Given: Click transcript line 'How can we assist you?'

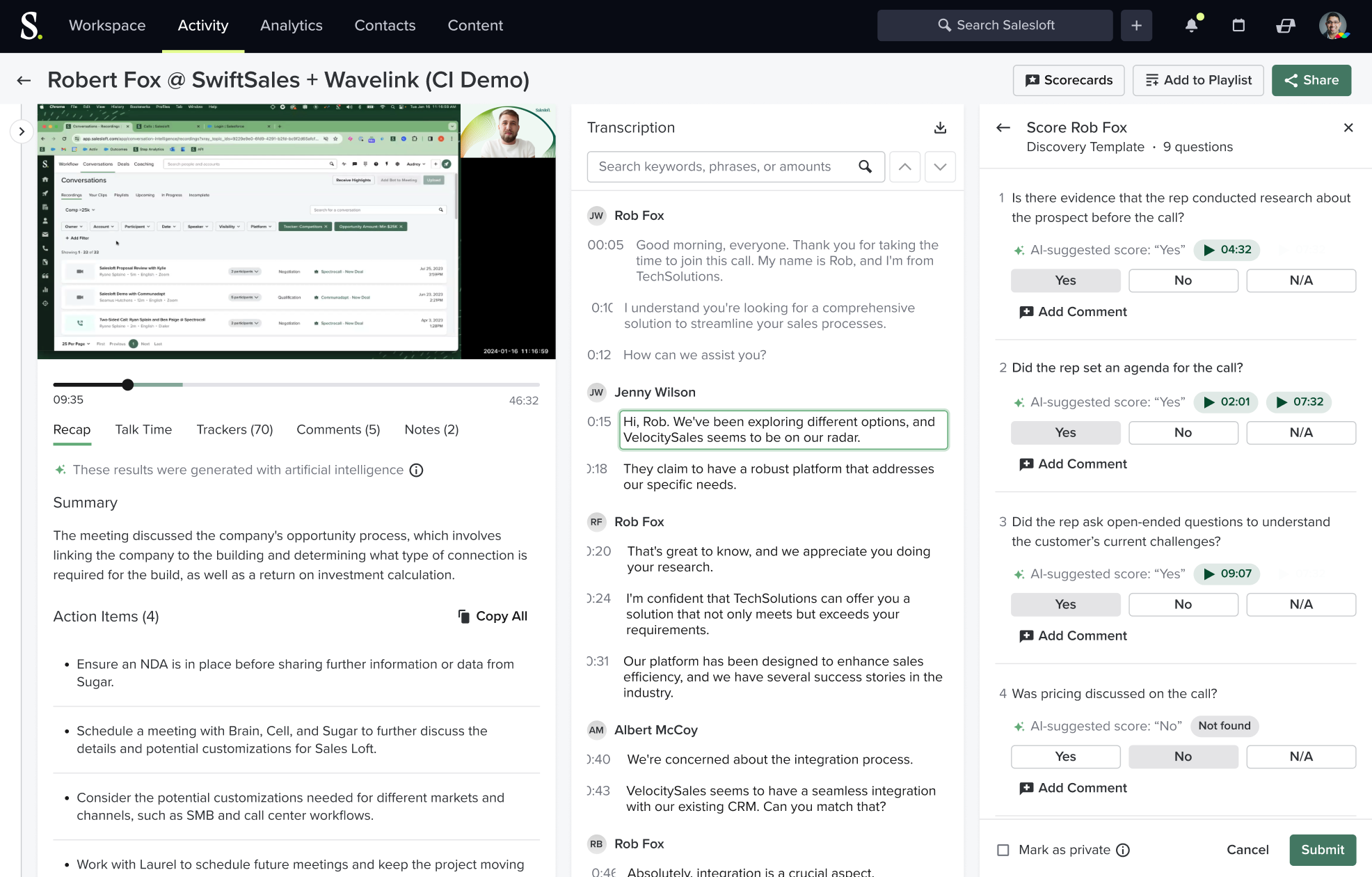Looking at the screenshot, I should [x=694, y=355].
